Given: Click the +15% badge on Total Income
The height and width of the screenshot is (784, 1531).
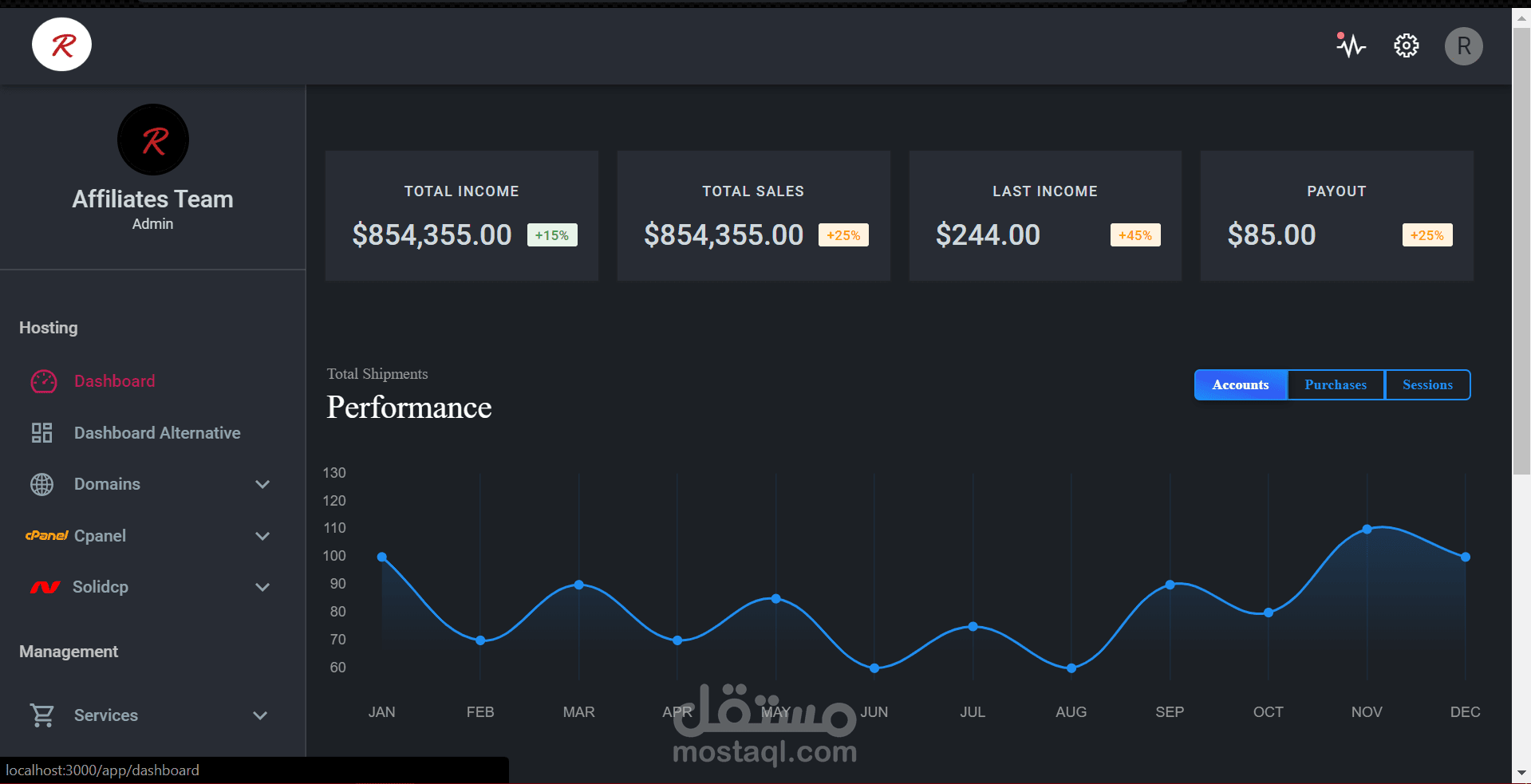Looking at the screenshot, I should coord(551,234).
